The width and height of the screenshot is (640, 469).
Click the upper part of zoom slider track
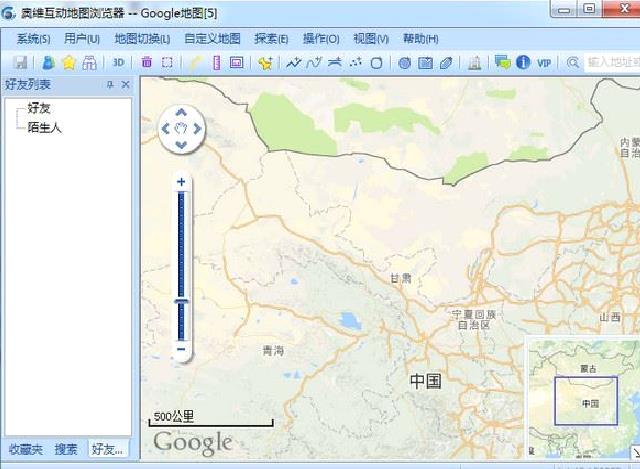coord(181,245)
